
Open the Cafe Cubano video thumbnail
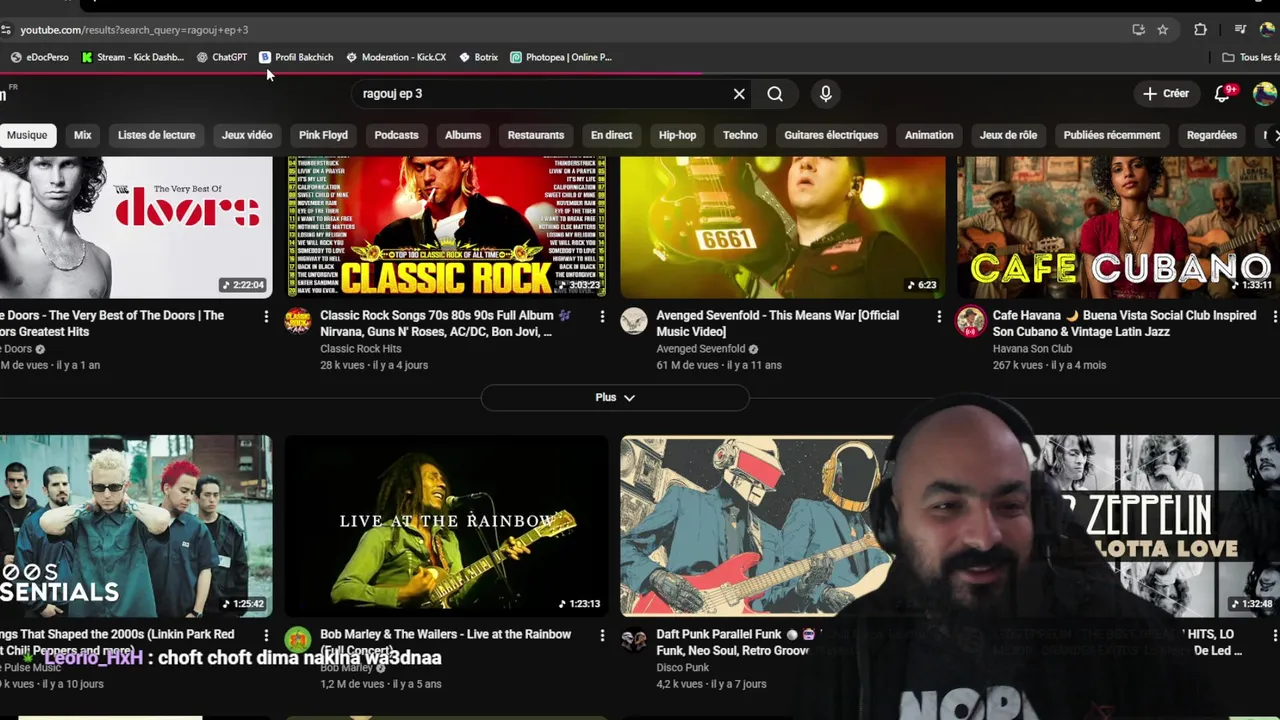1118,227
